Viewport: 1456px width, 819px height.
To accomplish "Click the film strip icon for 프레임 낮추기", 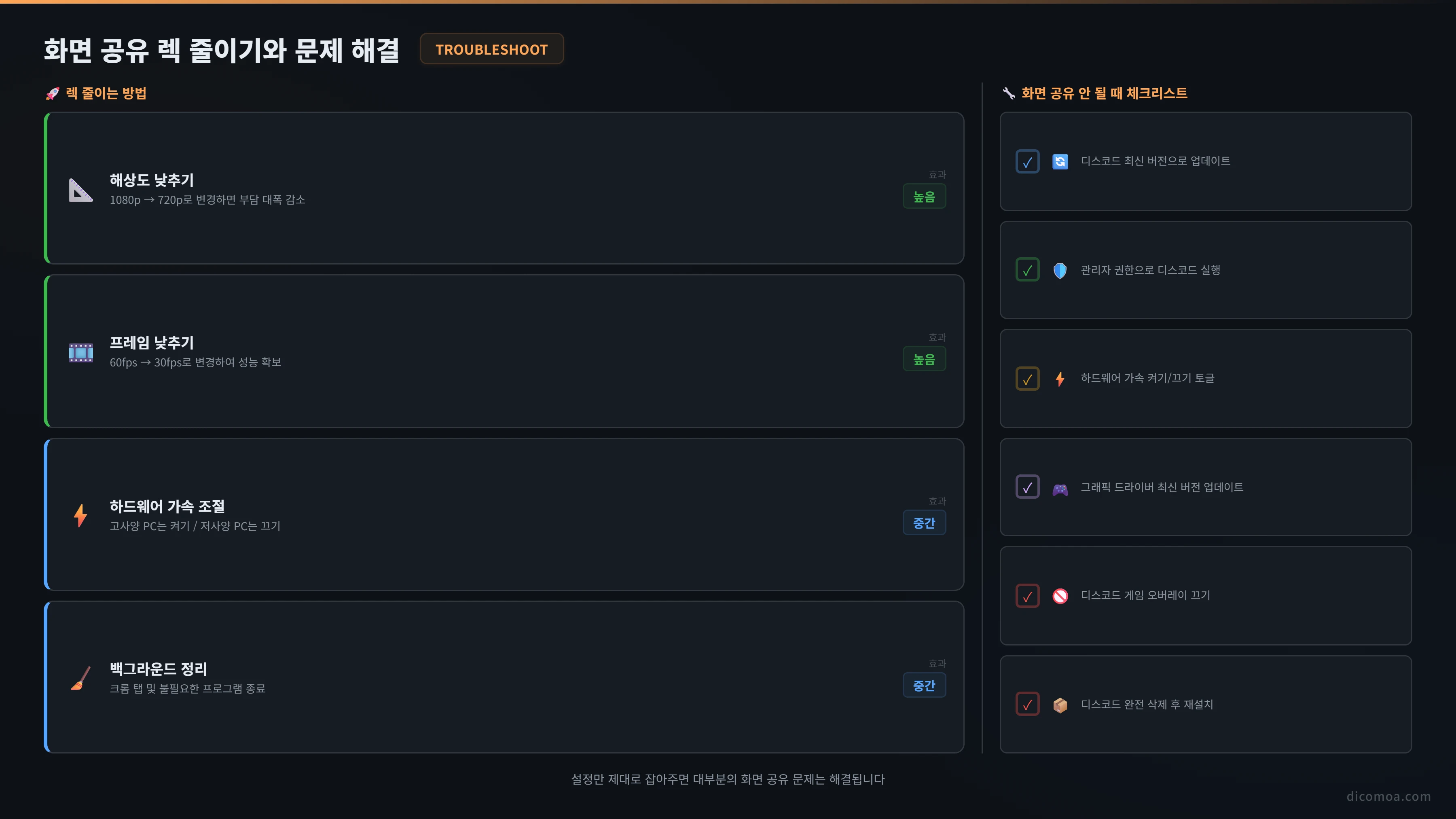I will click(81, 353).
